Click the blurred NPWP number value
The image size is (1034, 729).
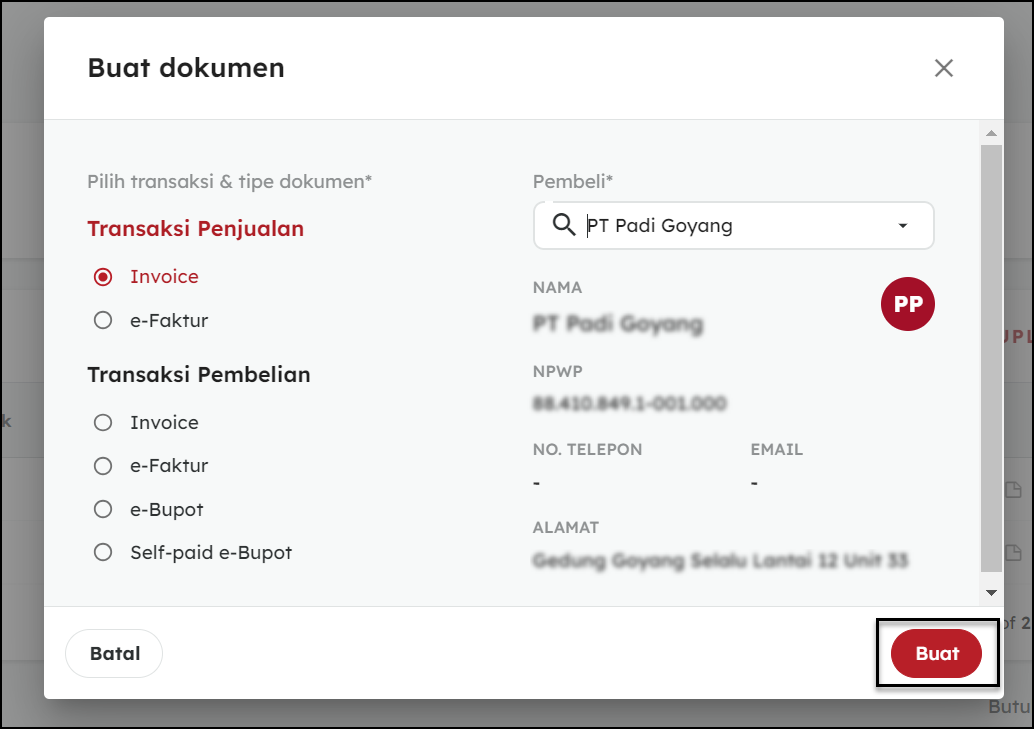(629, 404)
